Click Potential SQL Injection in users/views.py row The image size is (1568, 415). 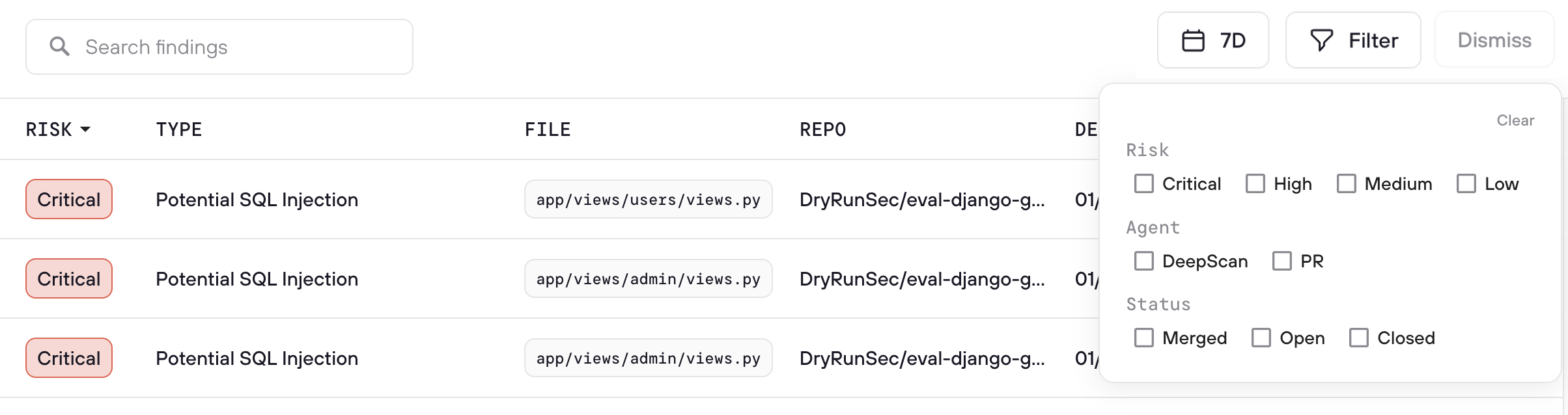click(x=257, y=200)
